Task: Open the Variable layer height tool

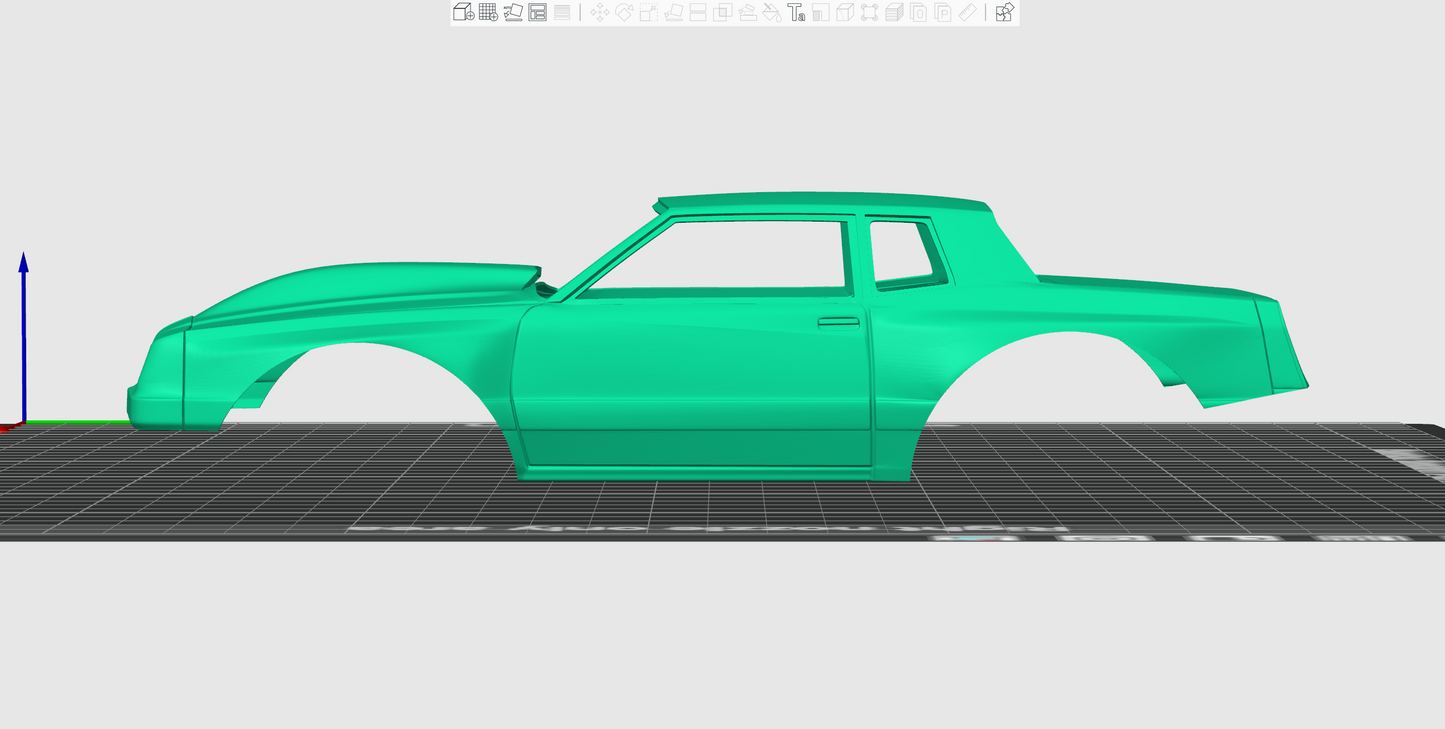Action: [562, 12]
